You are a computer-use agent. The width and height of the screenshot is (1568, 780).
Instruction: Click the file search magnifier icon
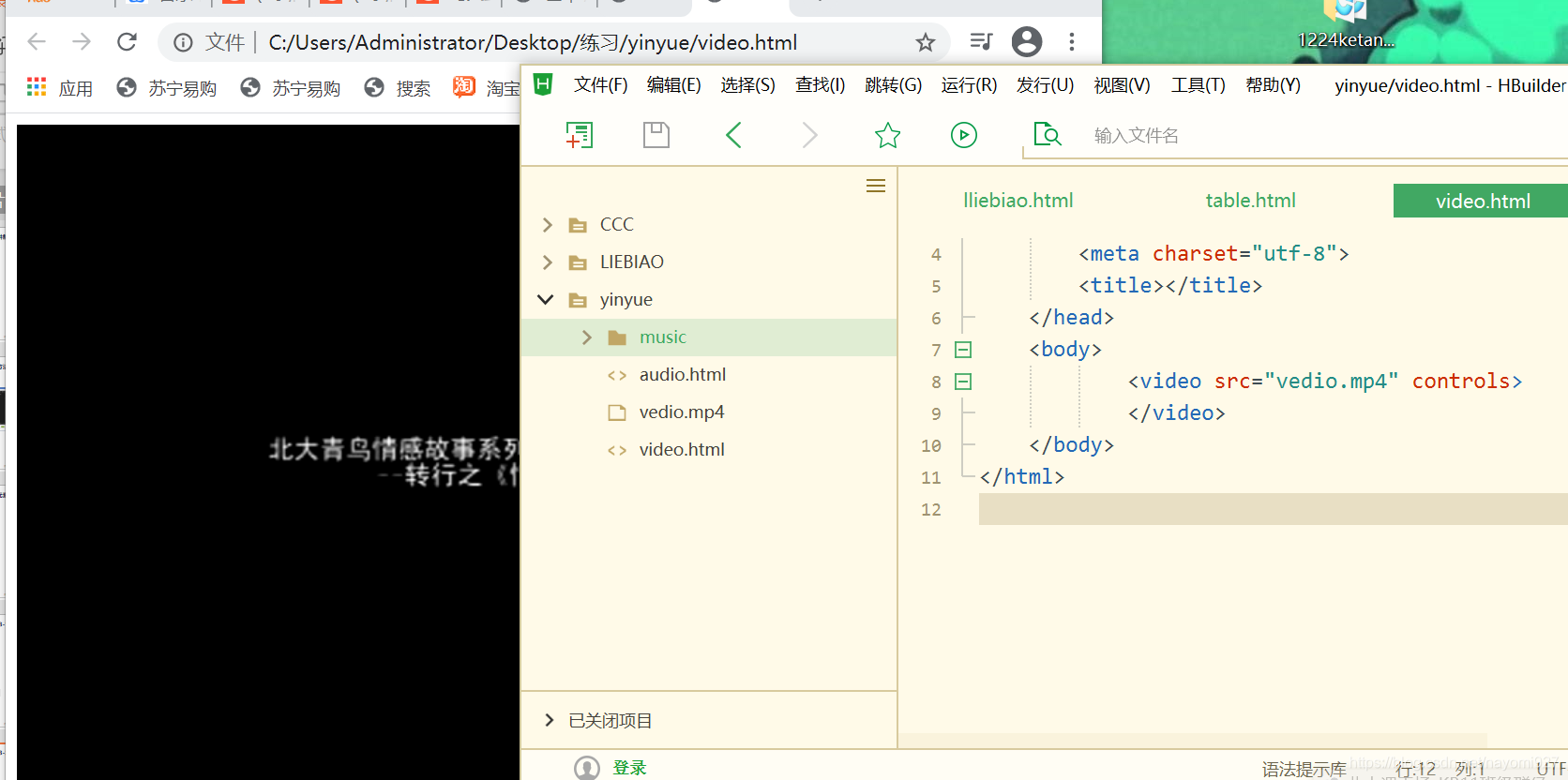(1047, 134)
